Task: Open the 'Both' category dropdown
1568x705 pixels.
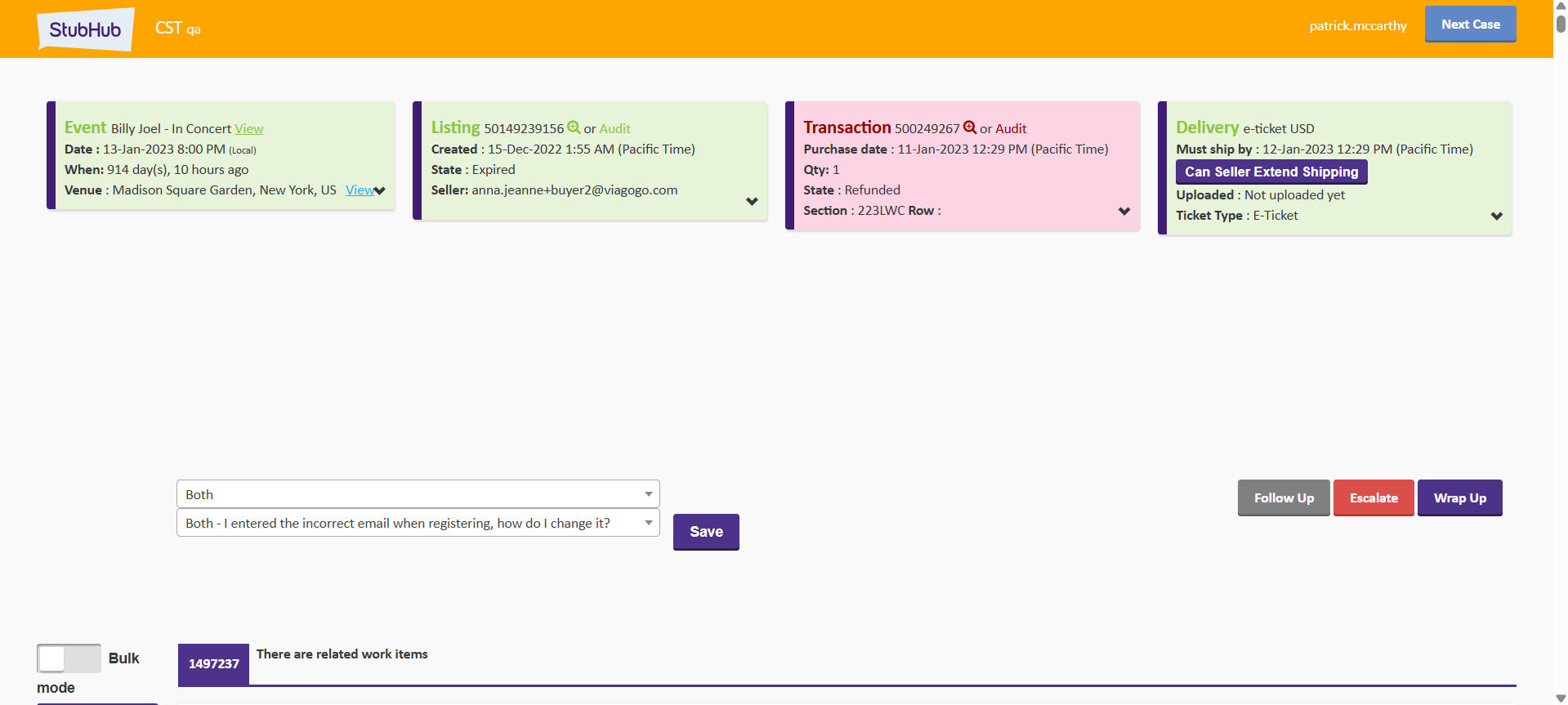Action: (x=418, y=494)
